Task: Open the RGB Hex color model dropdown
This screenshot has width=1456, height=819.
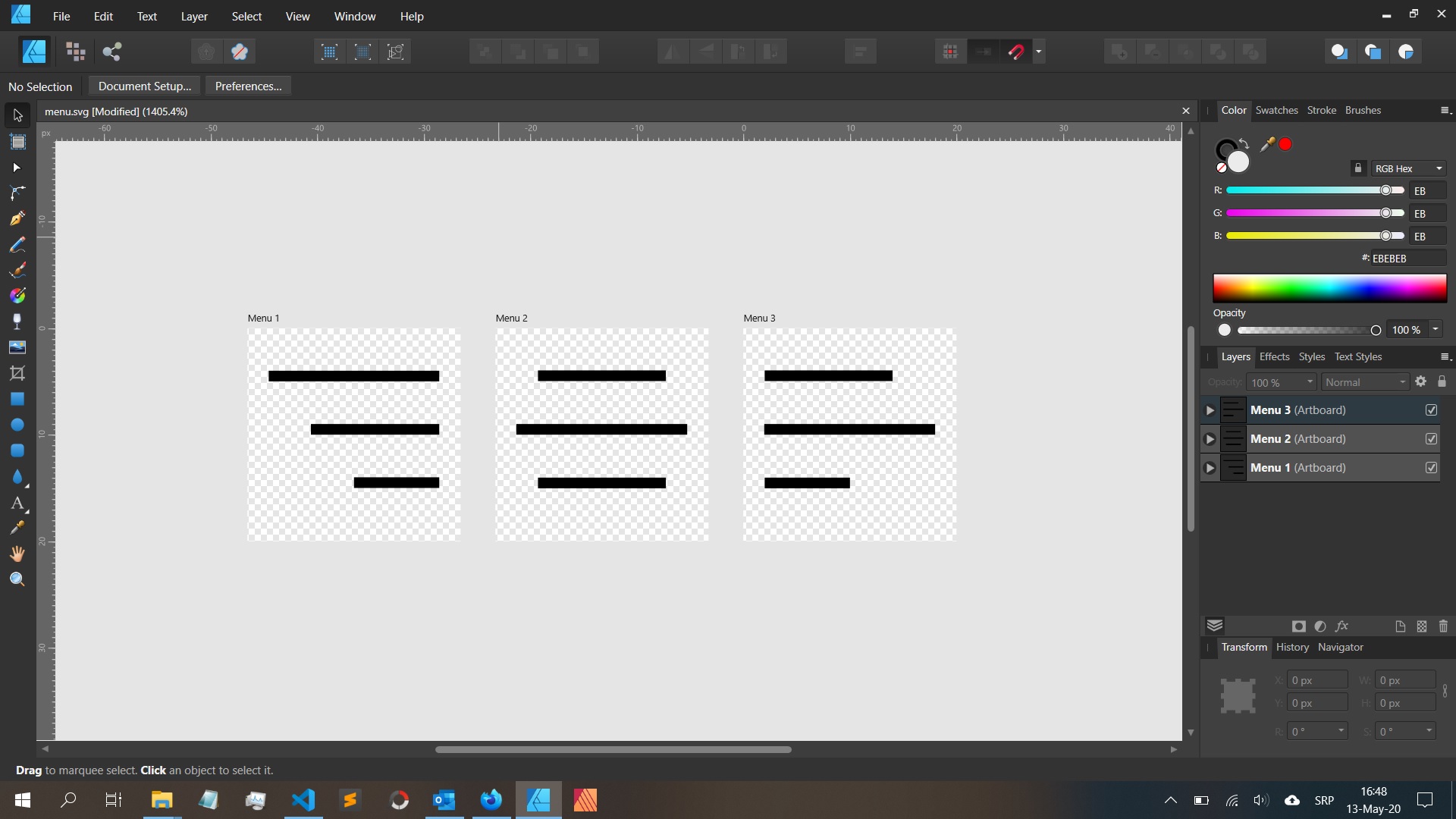Action: point(1408,168)
